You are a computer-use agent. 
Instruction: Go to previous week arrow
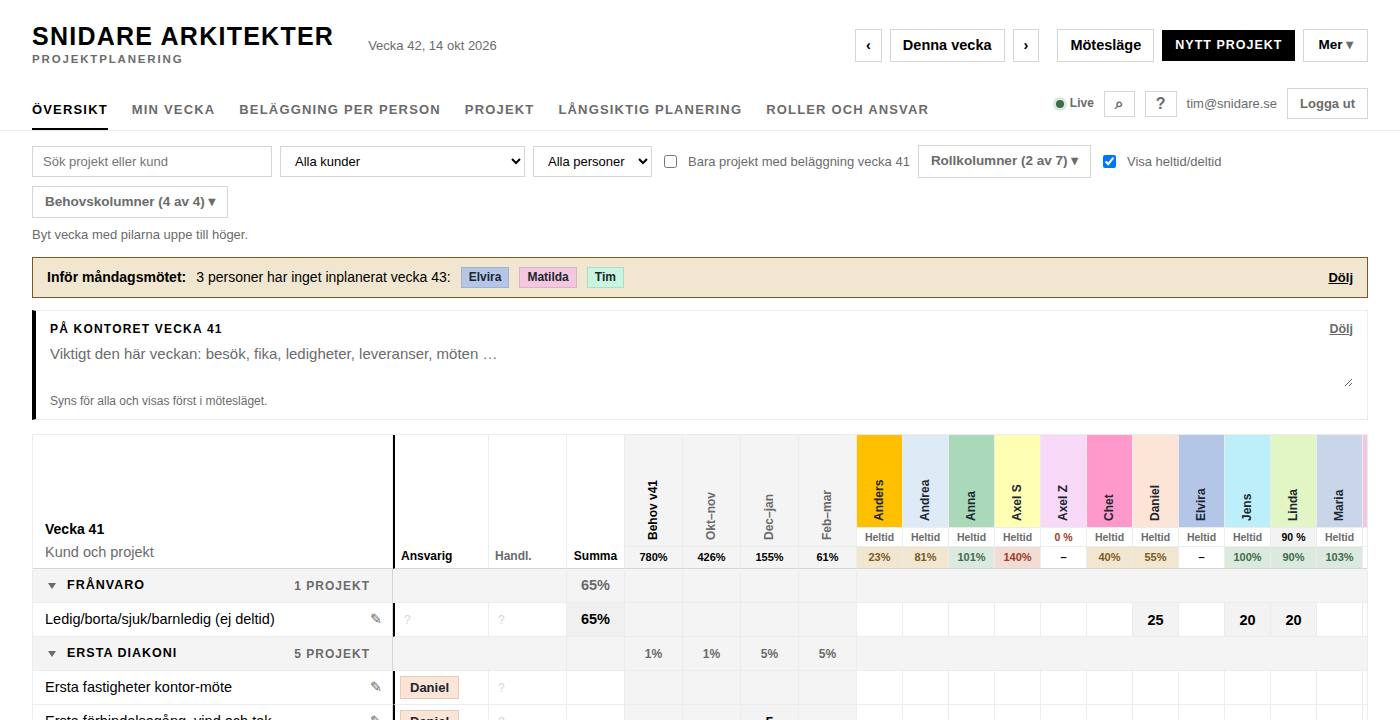pos(868,45)
